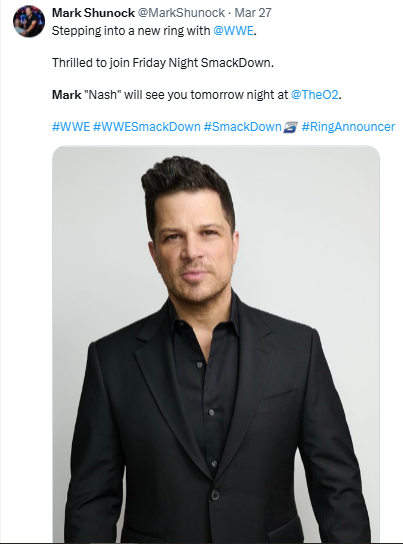Select the #WWE hashtag

[71, 127]
